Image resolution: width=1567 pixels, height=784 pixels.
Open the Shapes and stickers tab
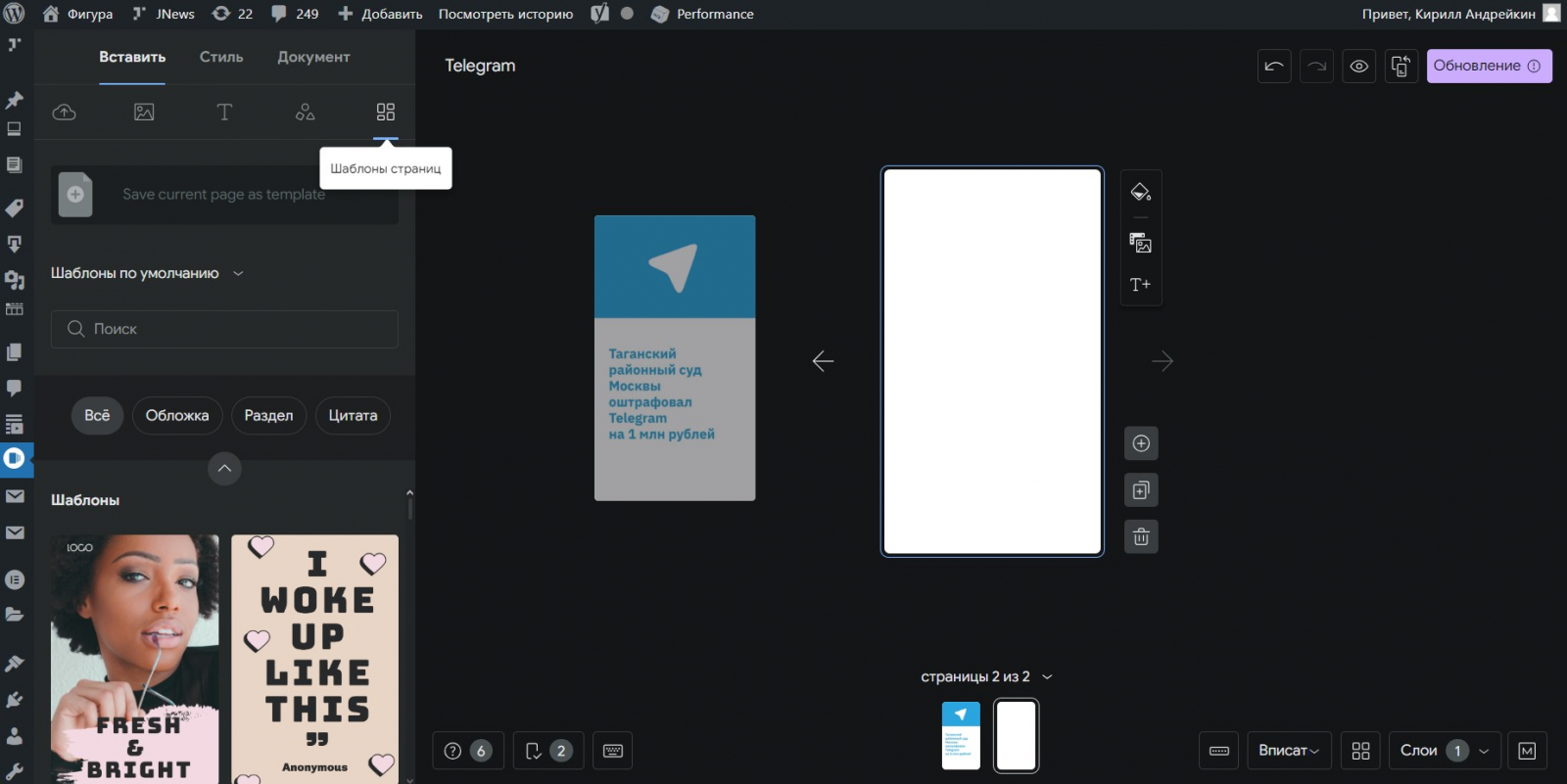pyautogui.click(x=306, y=112)
